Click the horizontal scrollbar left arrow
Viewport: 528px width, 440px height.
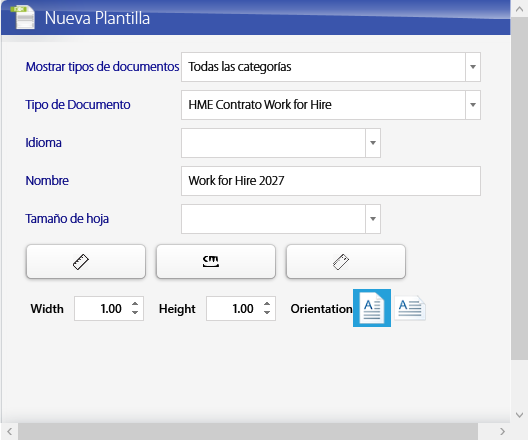click(x=9, y=431)
